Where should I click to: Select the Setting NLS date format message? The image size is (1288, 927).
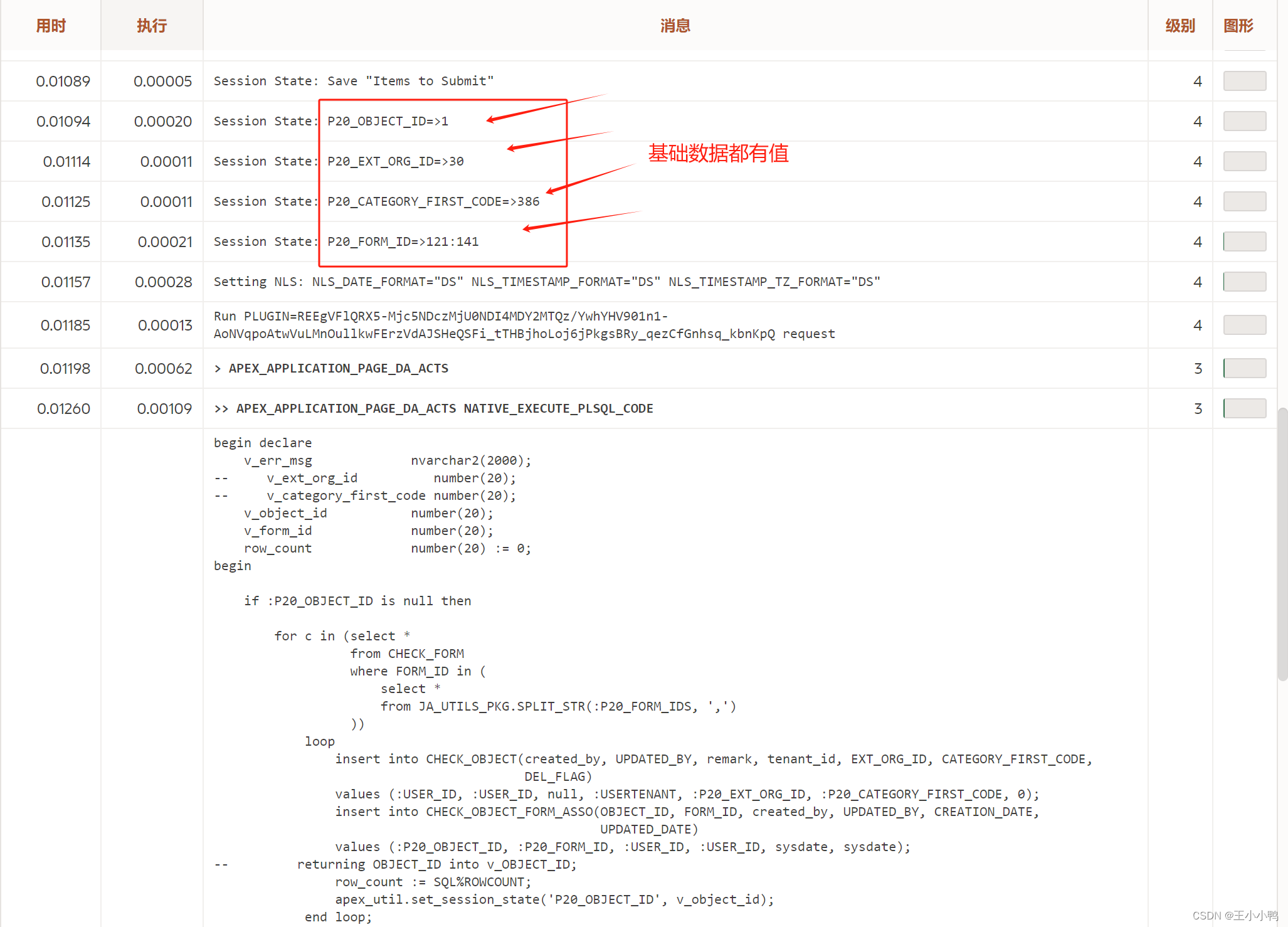click(547, 282)
